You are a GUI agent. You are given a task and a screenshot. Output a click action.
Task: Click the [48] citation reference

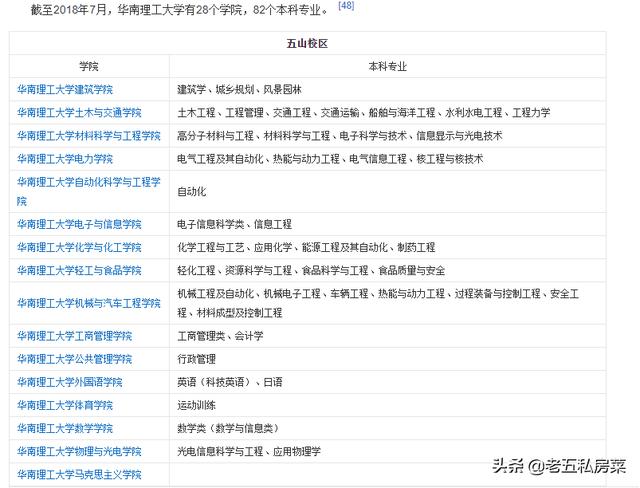346,6
